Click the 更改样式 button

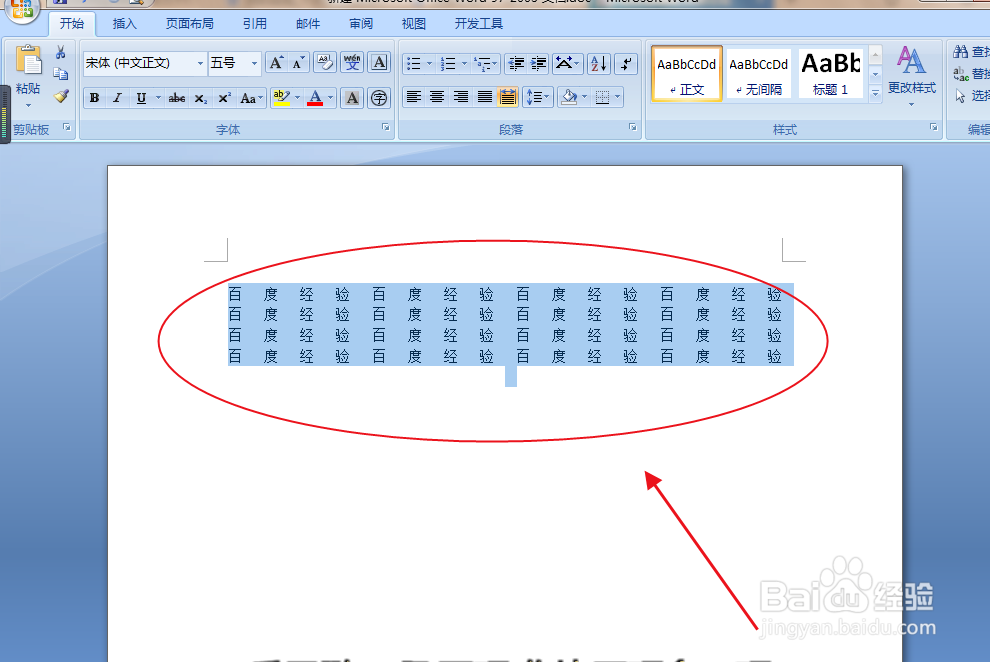click(x=911, y=74)
